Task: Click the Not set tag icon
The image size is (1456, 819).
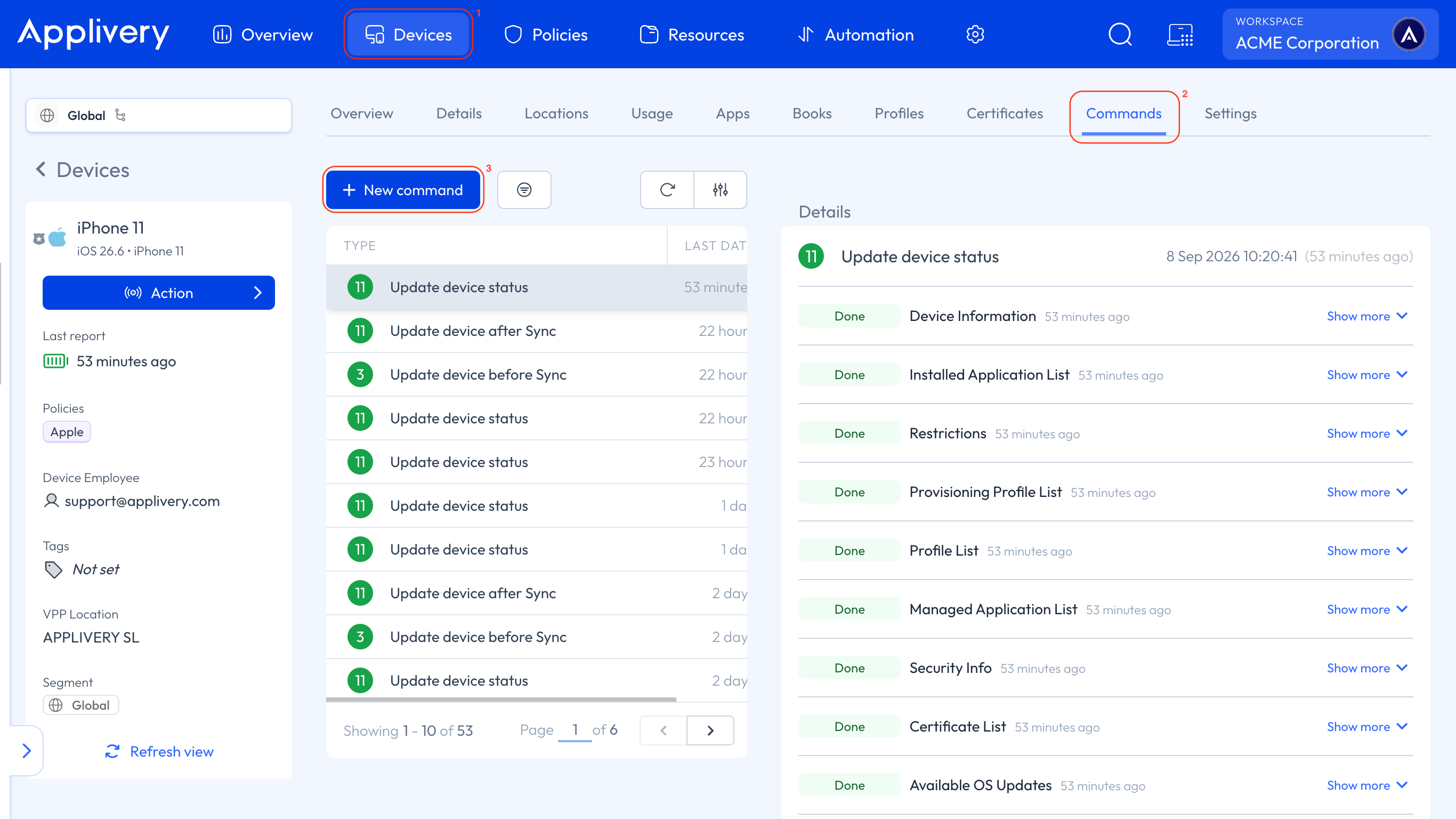Action: pyautogui.click(x=53, y=569)
